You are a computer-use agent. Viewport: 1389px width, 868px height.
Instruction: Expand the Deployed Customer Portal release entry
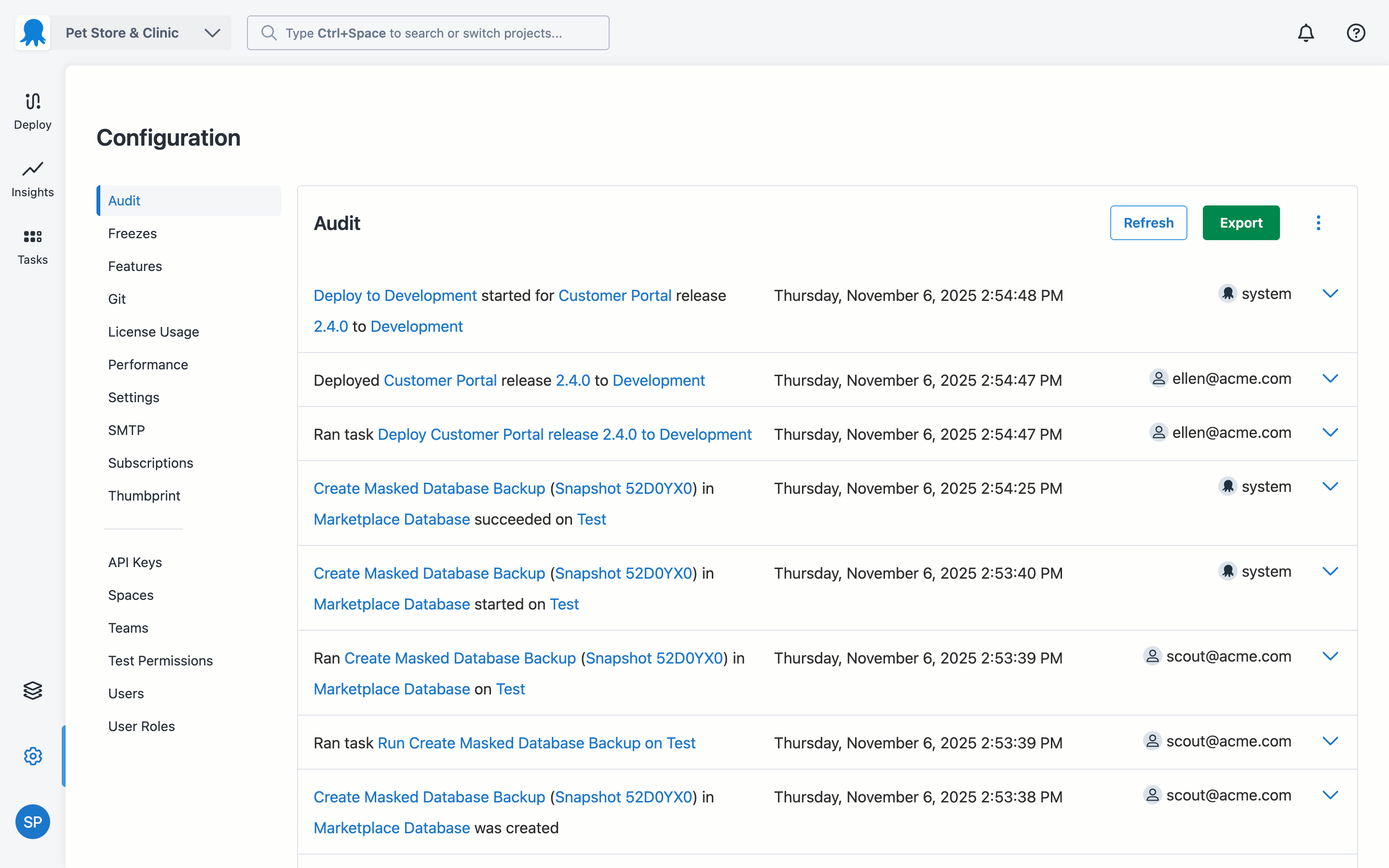coord(1330,379)
